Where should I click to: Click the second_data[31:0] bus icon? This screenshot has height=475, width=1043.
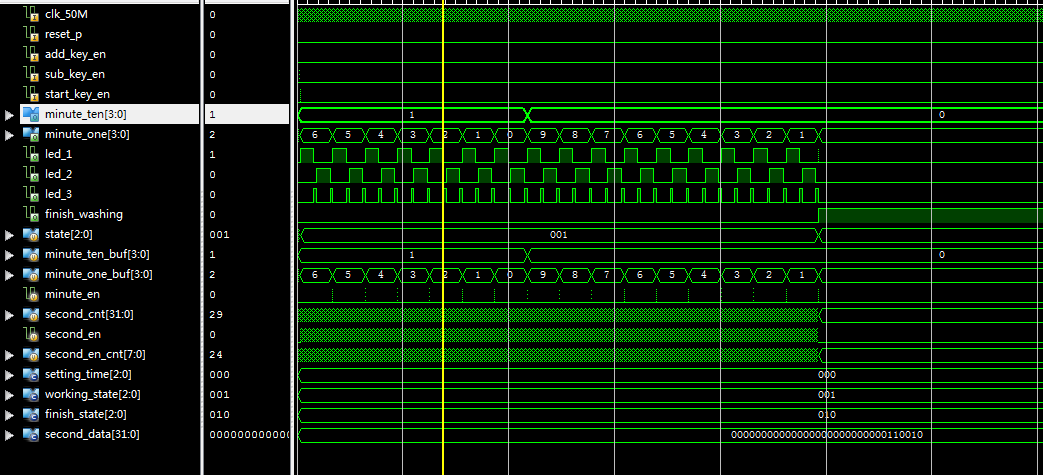pos(31,434)
